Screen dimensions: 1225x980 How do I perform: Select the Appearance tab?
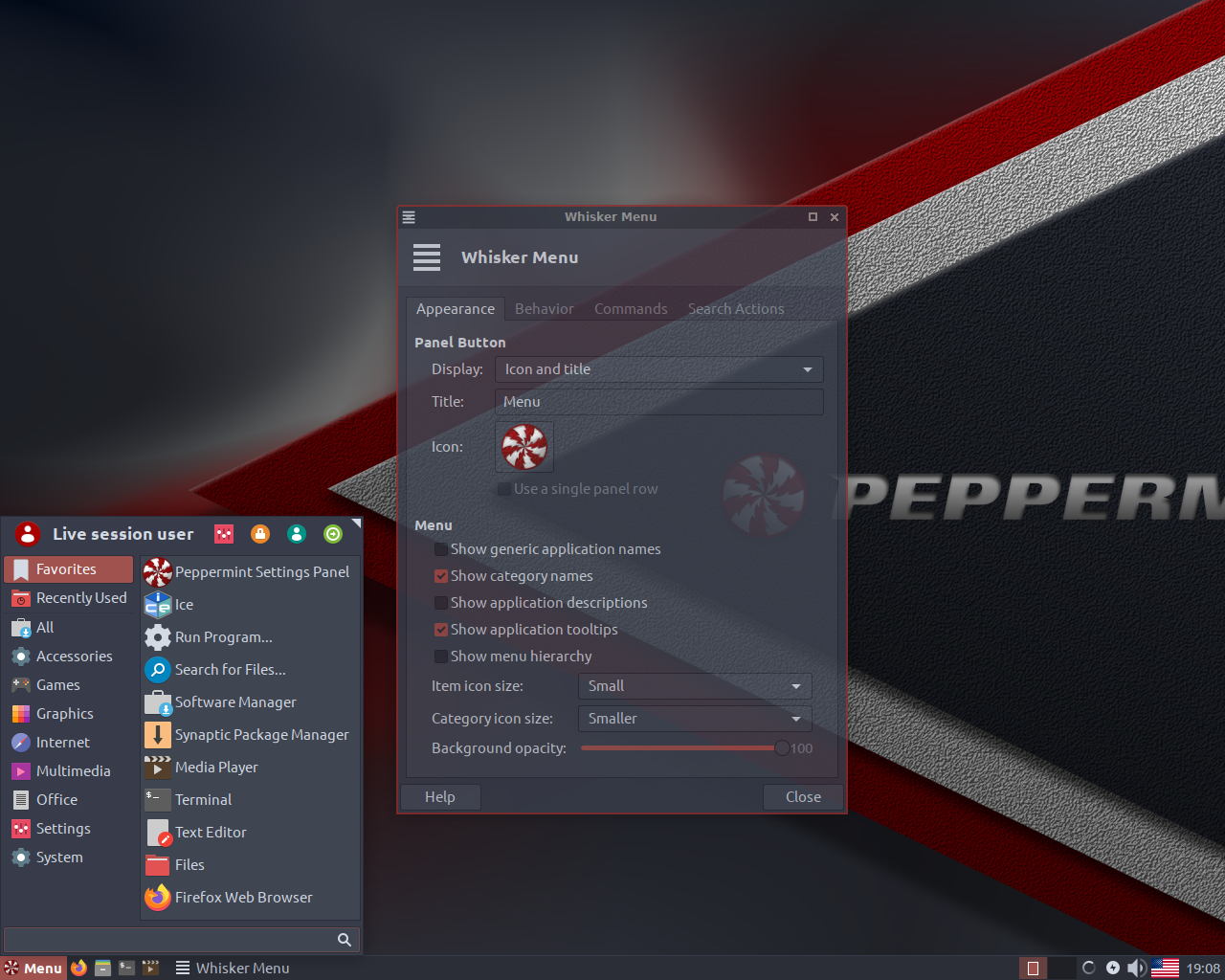point(456,309)
